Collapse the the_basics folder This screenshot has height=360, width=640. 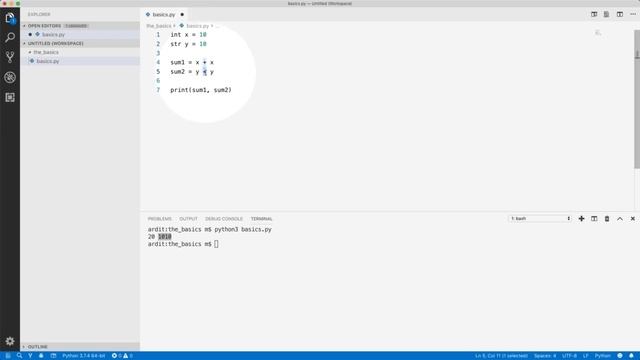[46, 52]
